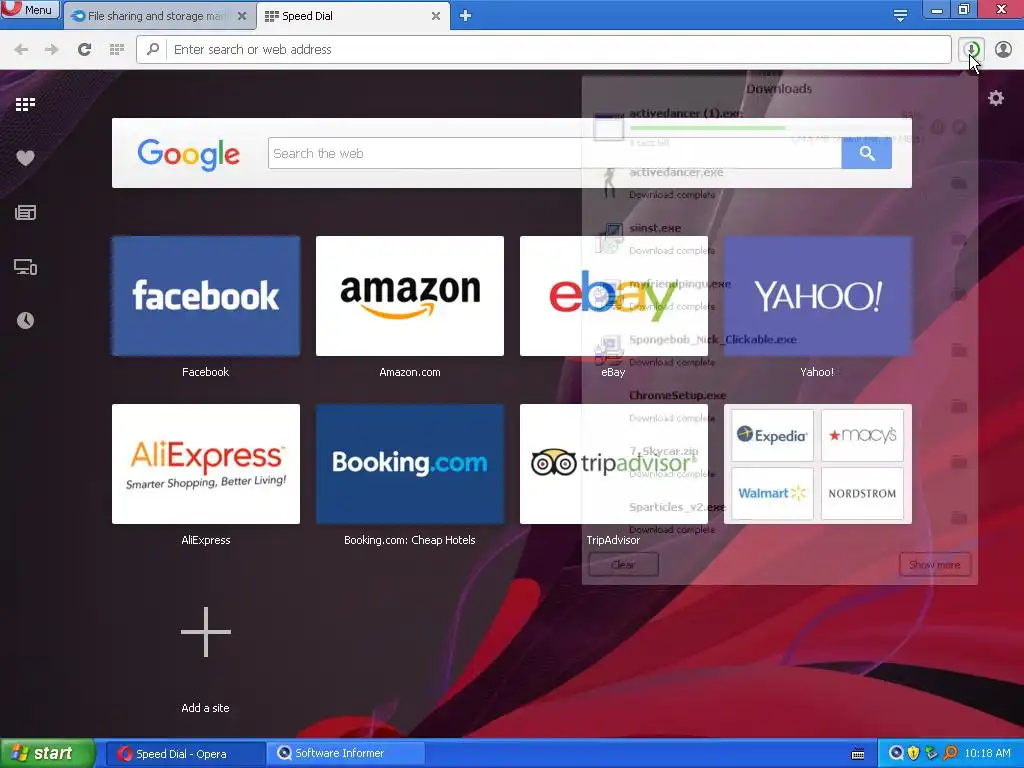Open the Opera Menu button
This screenshot has height=768, width=1024.
pos(29,9)
